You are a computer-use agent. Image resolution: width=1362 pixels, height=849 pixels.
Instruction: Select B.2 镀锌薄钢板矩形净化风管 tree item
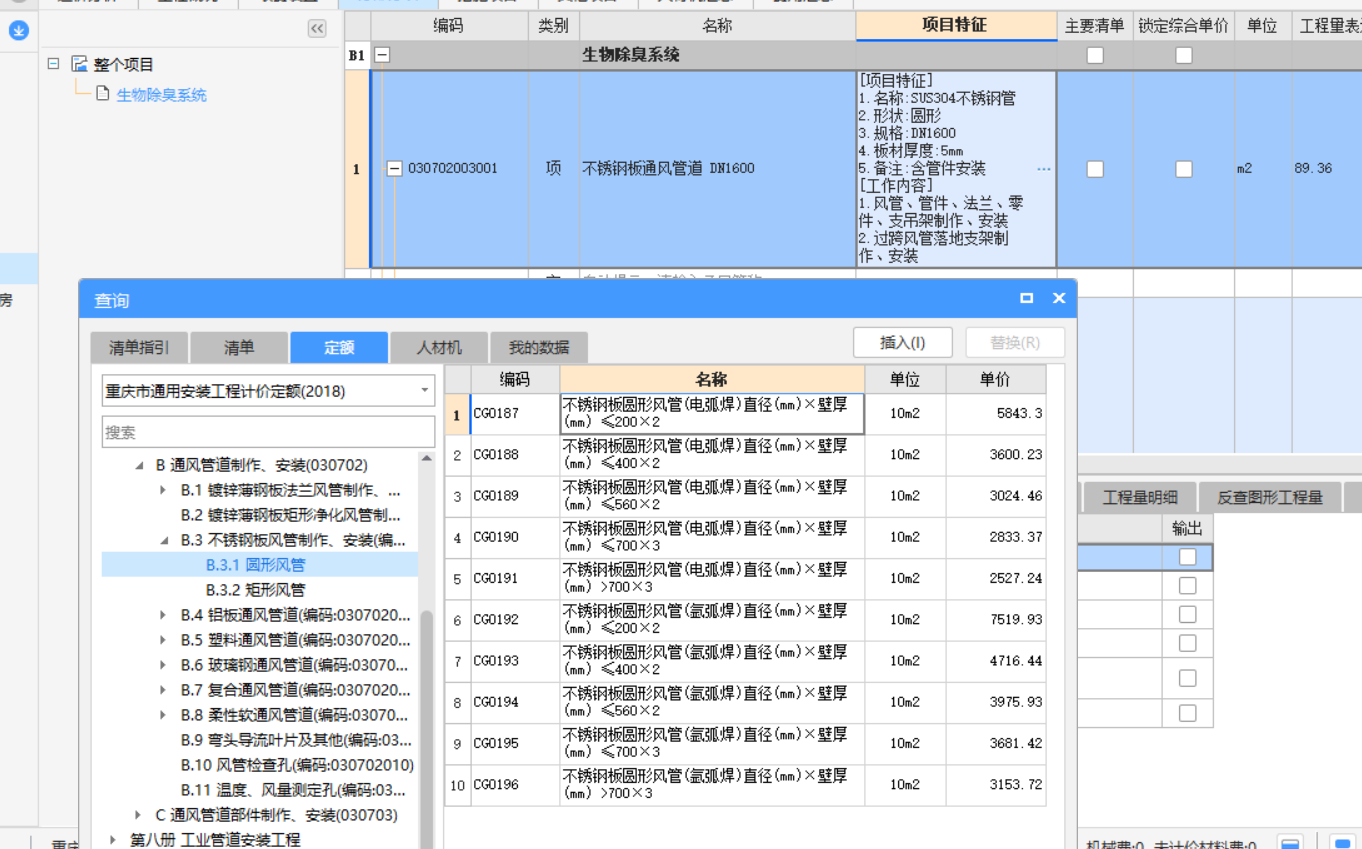pyautogui.click(x=291, y=515)
